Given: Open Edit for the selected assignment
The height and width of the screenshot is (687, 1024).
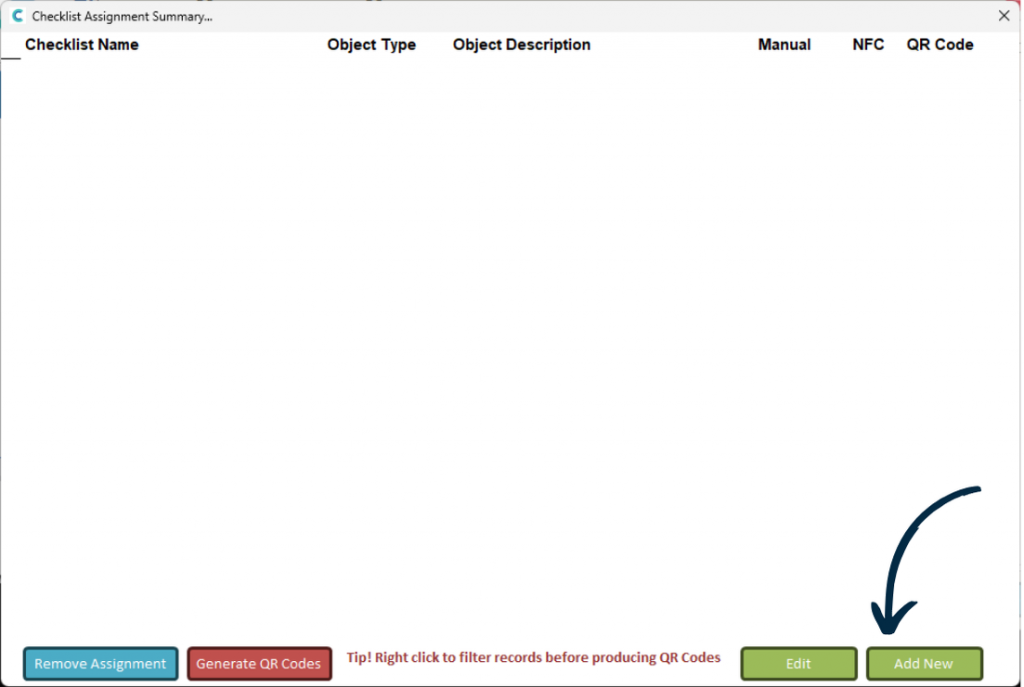Looking at the screenshot, I should pos(798,664).
